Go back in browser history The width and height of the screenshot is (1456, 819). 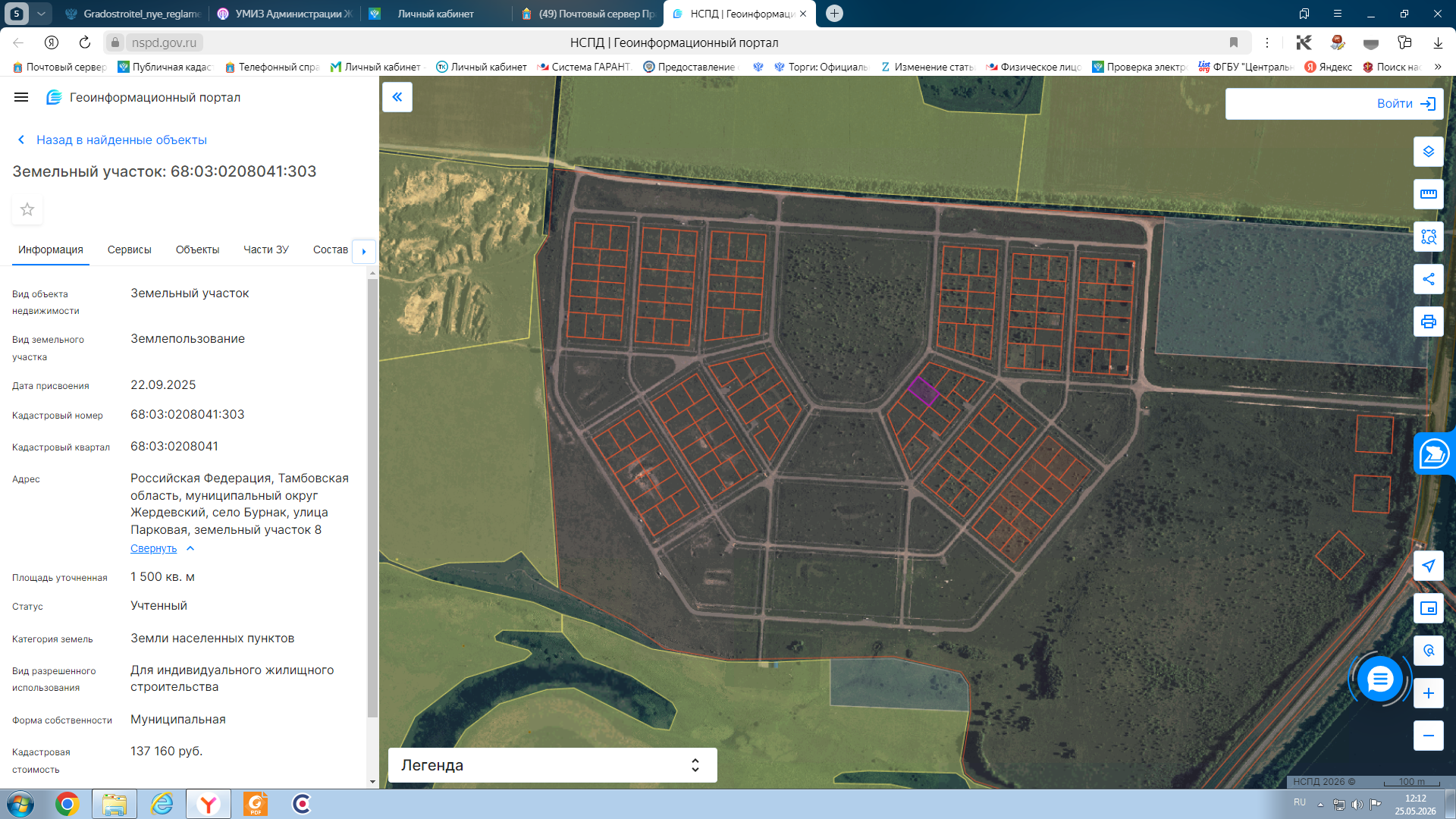click(x=18, y=42)
